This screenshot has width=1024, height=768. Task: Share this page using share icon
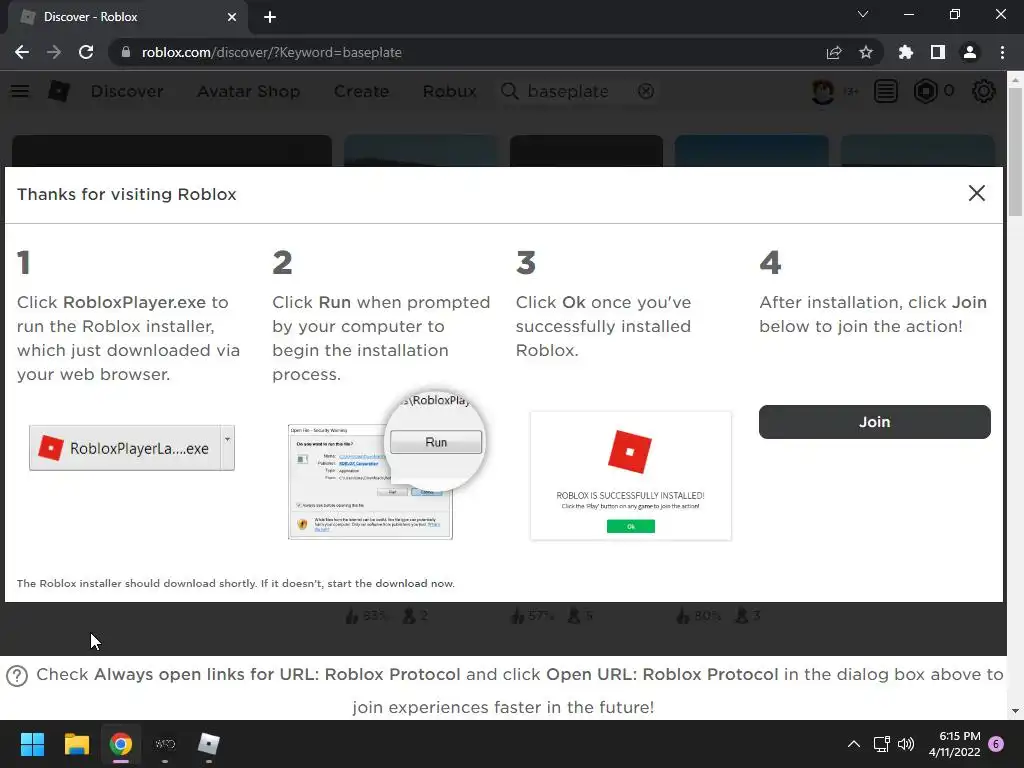834,52
